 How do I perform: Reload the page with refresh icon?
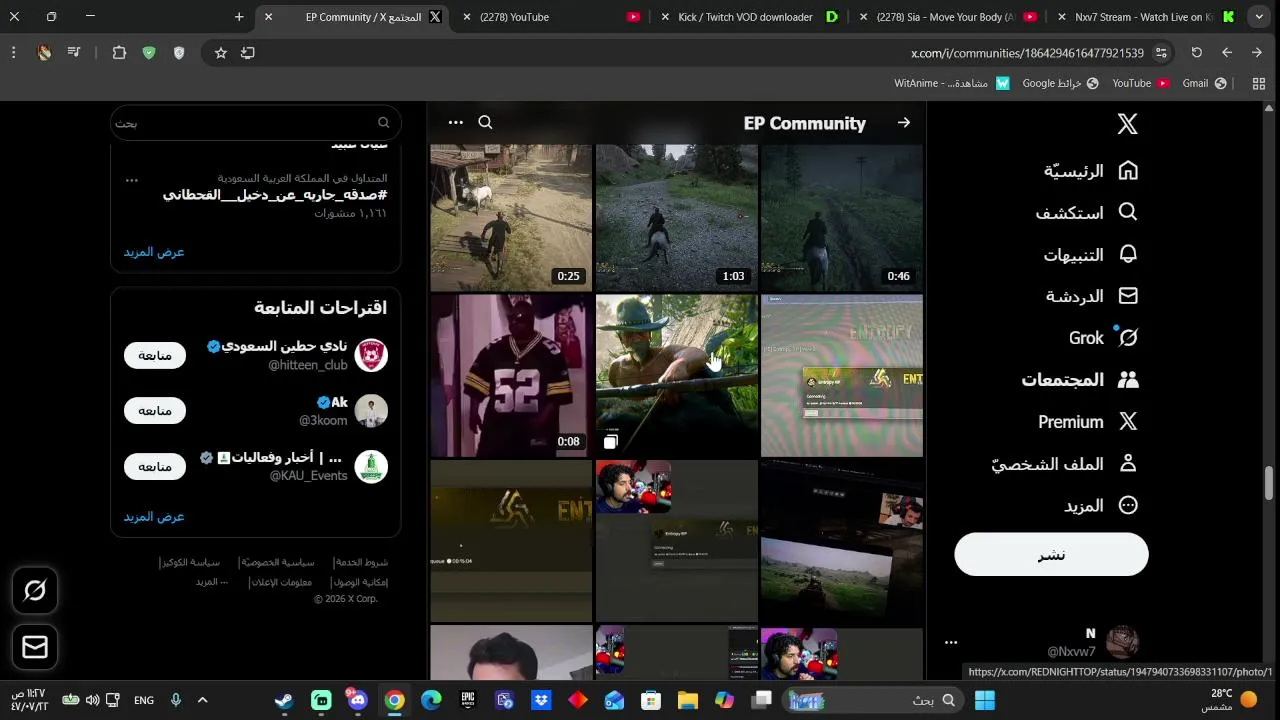coord(1196,52)
